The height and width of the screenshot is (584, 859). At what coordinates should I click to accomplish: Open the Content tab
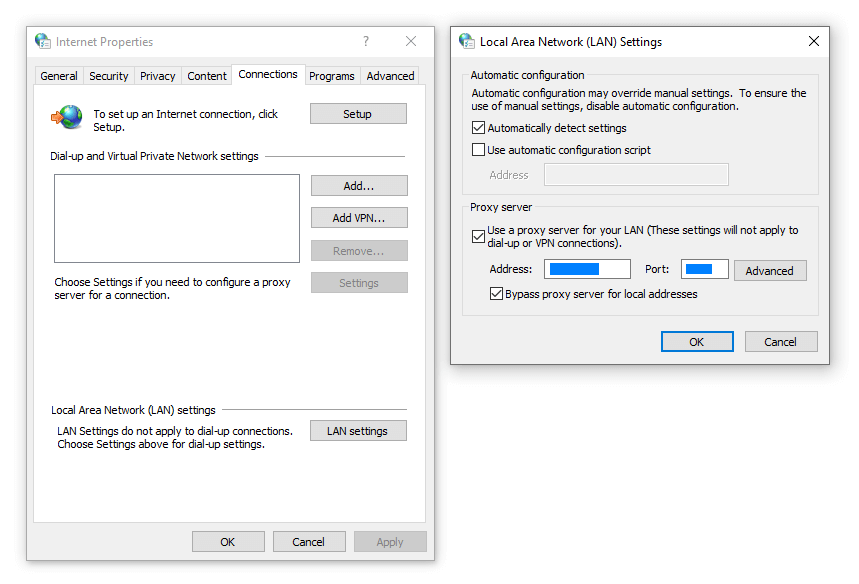pos(207,76)
